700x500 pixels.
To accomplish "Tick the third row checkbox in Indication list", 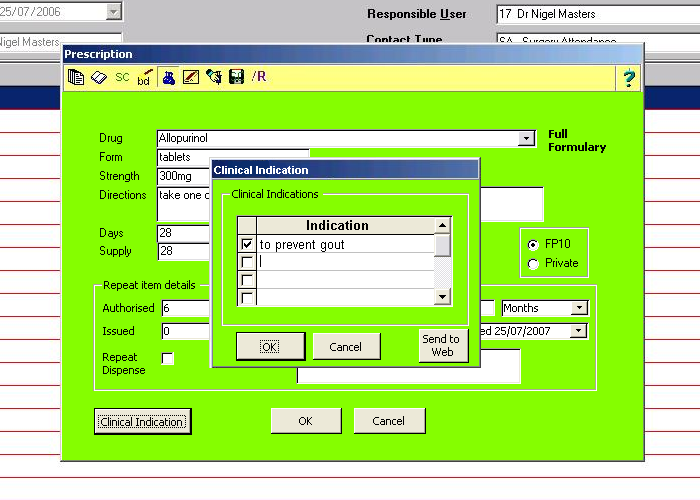I will point(247,280).
